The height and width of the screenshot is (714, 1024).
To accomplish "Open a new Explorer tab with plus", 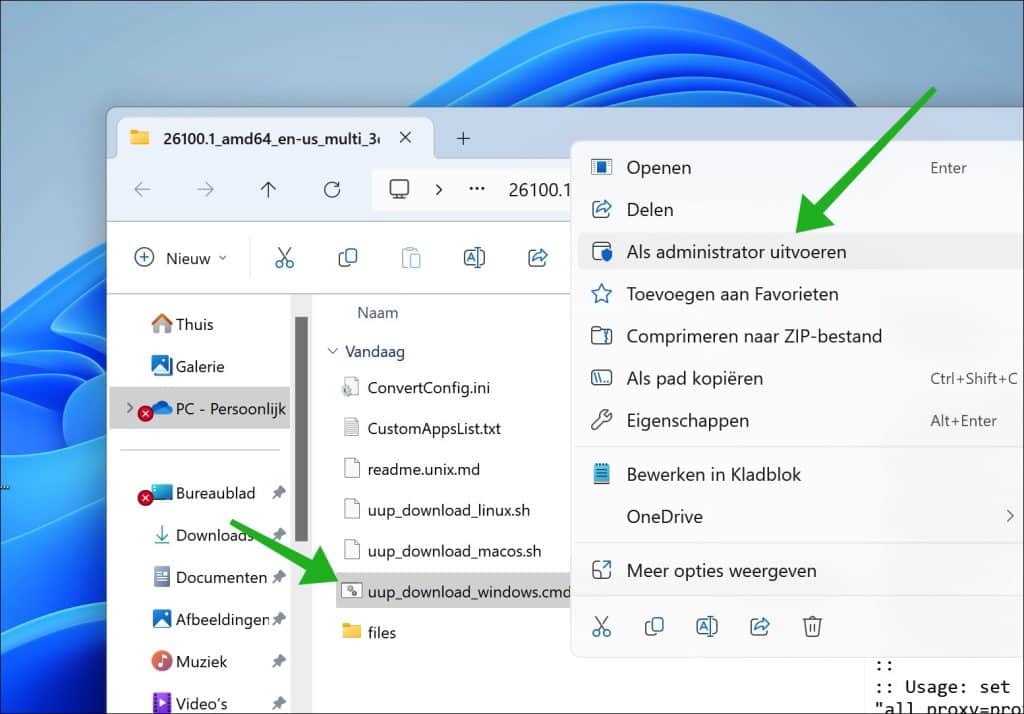I will click(x=463, y=138).
